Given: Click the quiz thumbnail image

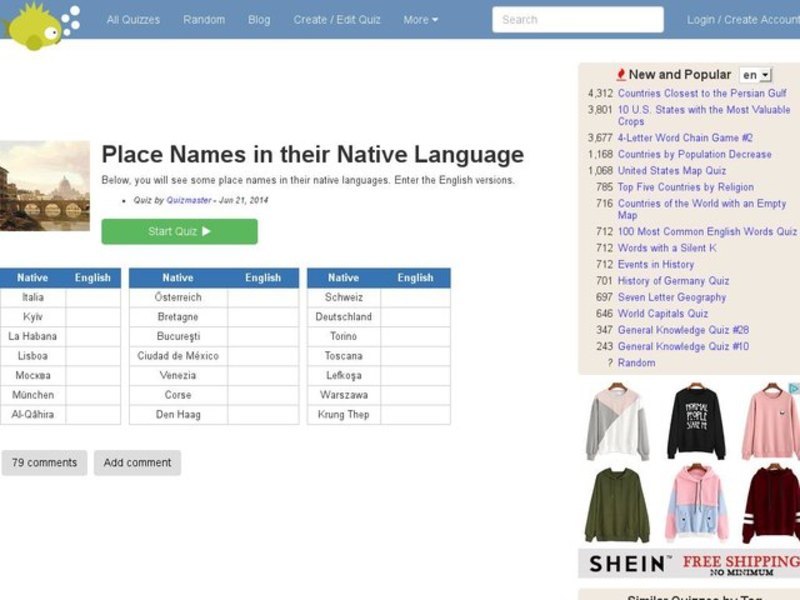Looking at the screenshot, I should [x=45, y=185].
